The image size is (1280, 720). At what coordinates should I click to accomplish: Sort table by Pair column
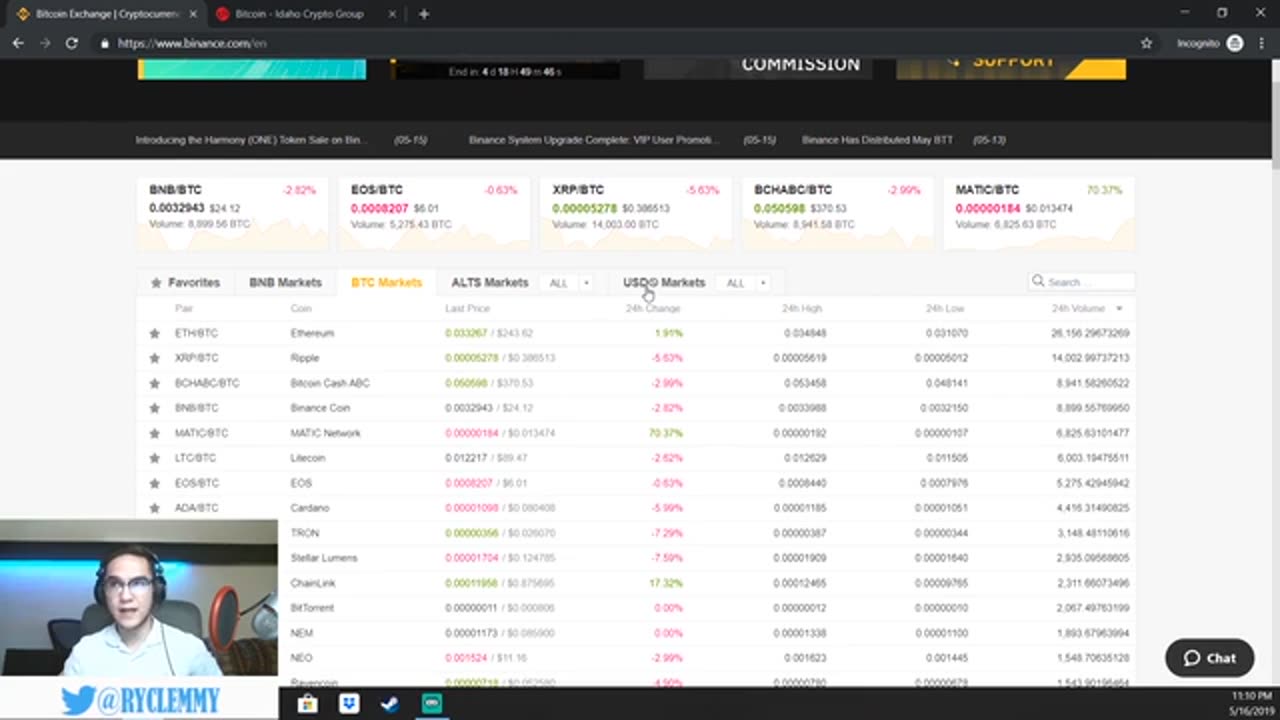coord(184,309)
